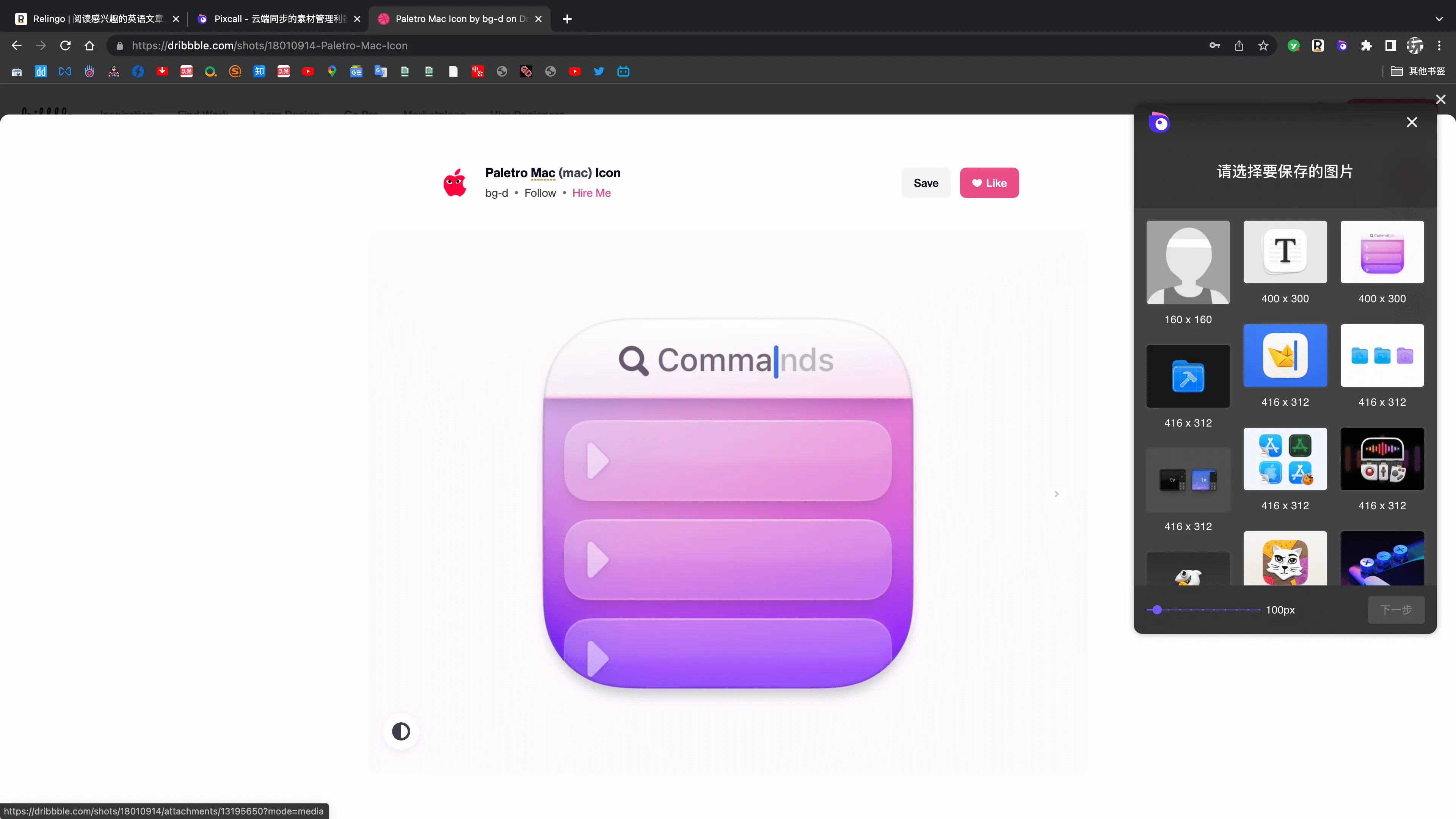Click the 下一步 next step button
This screenshot has height=819, width=1456.
1395,609
